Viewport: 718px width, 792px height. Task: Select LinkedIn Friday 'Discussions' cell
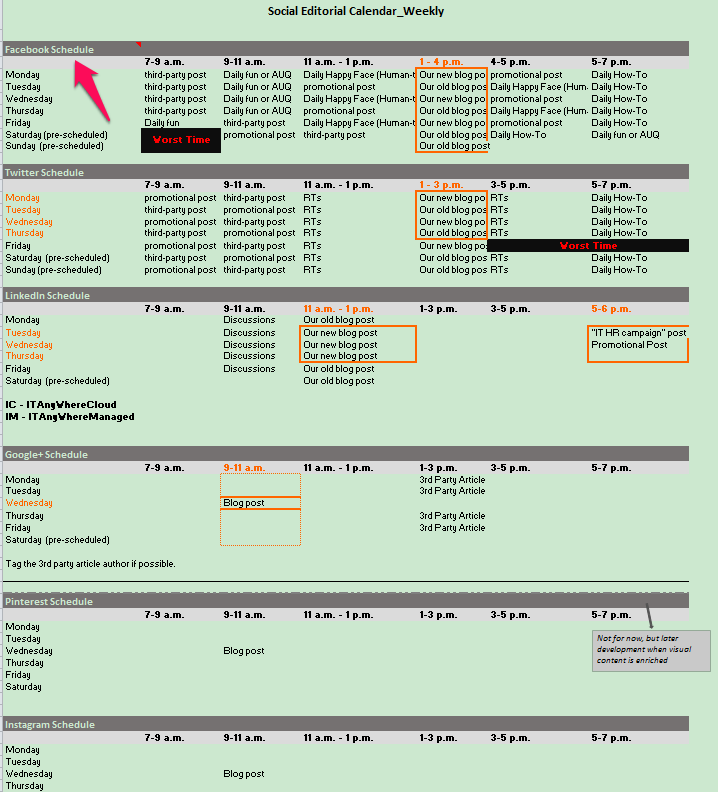(x=249, y=369)
